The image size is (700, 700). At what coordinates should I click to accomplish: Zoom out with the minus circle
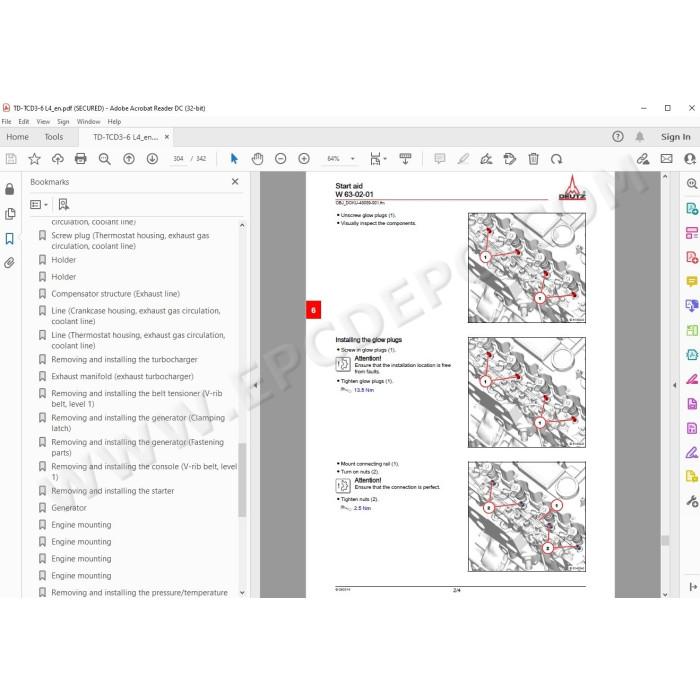click(x=280, y=159)
